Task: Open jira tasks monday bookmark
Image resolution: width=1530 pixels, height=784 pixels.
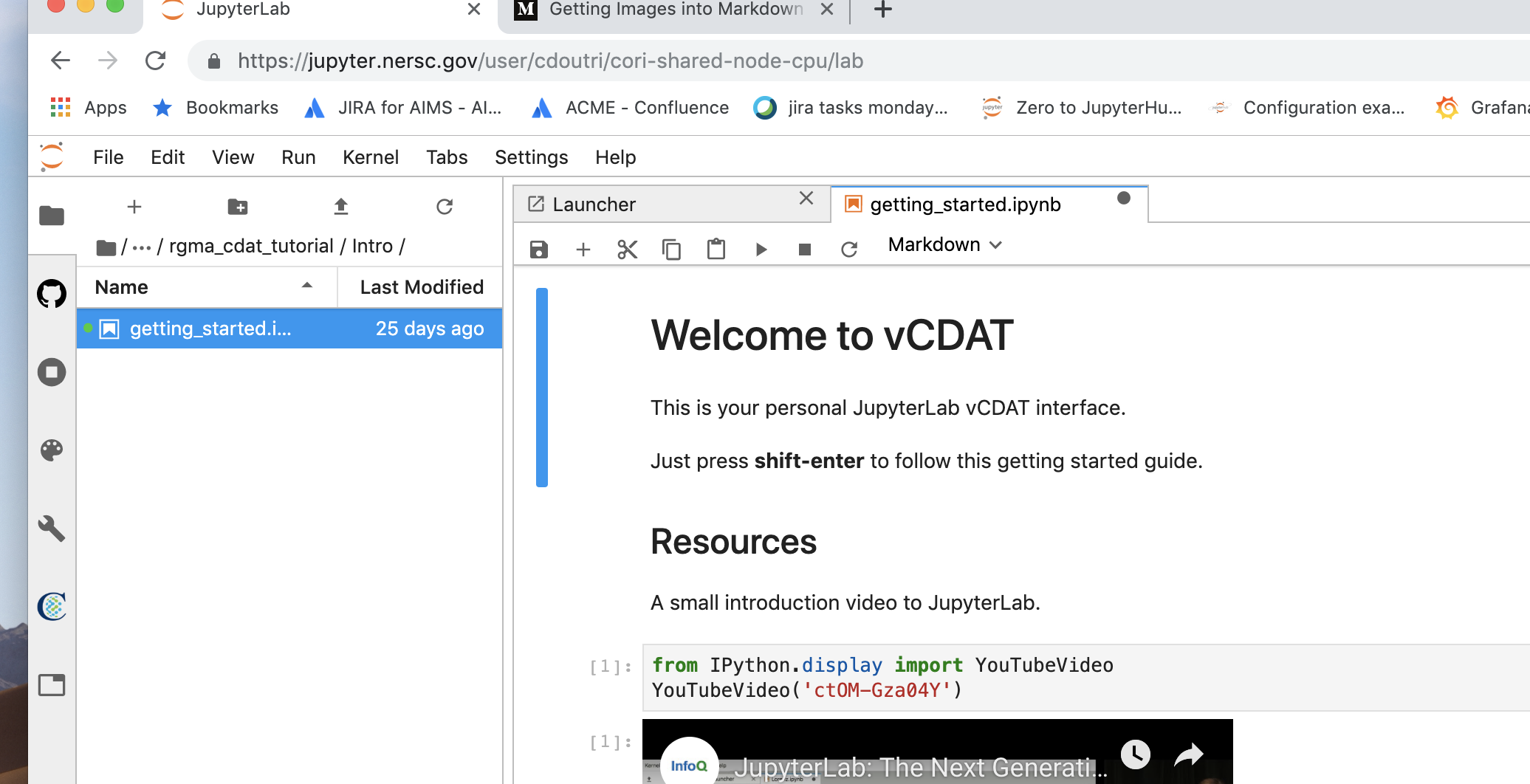Action: pos(851,108)
